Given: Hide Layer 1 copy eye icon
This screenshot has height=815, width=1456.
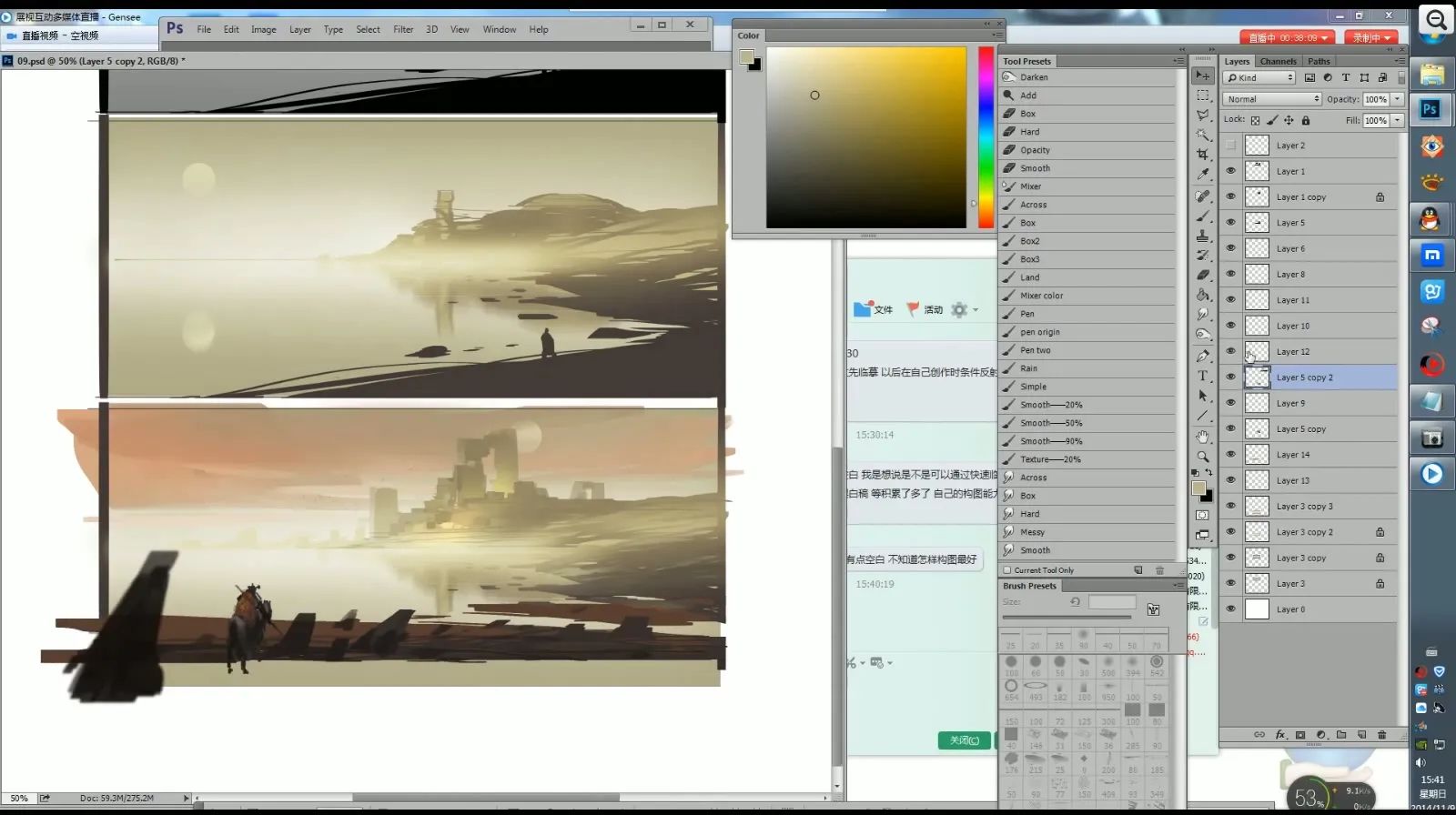Looking at the screenshot, I should [x=1230, y=196].
